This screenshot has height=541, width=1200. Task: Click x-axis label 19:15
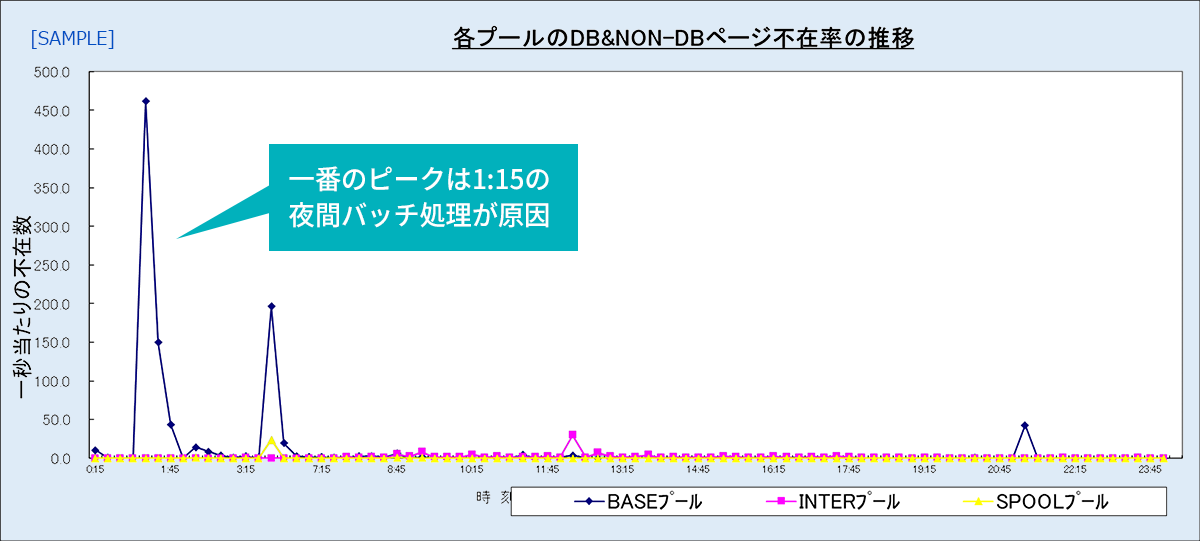click(924, 469)
